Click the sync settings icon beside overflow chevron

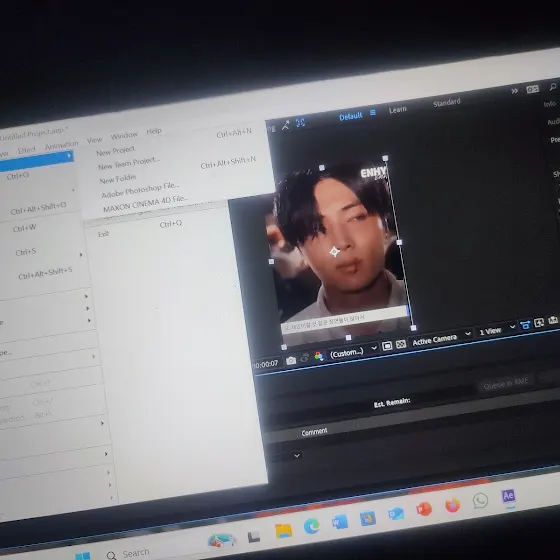(532, 89)
